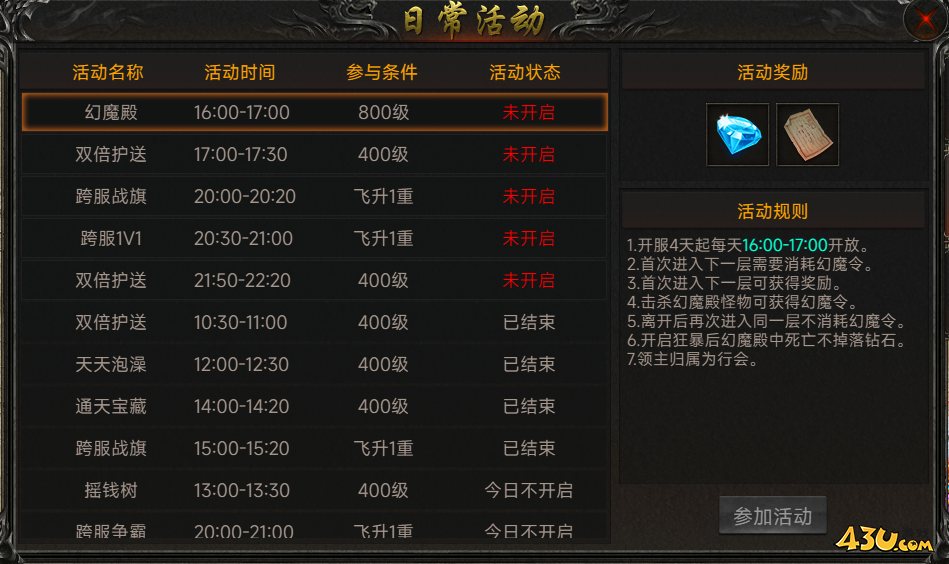949x564 pixels.
Task: Click the 参加活动 button
Action: point(772,516)
